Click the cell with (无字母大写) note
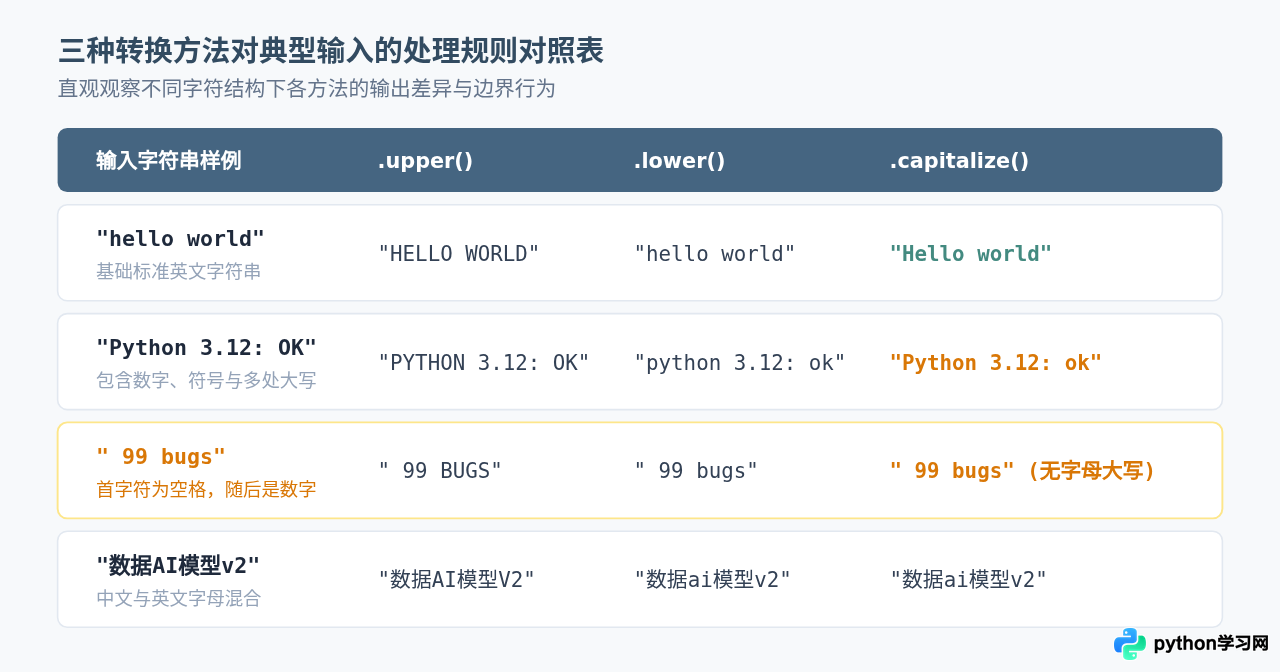 pos(1022,471)
